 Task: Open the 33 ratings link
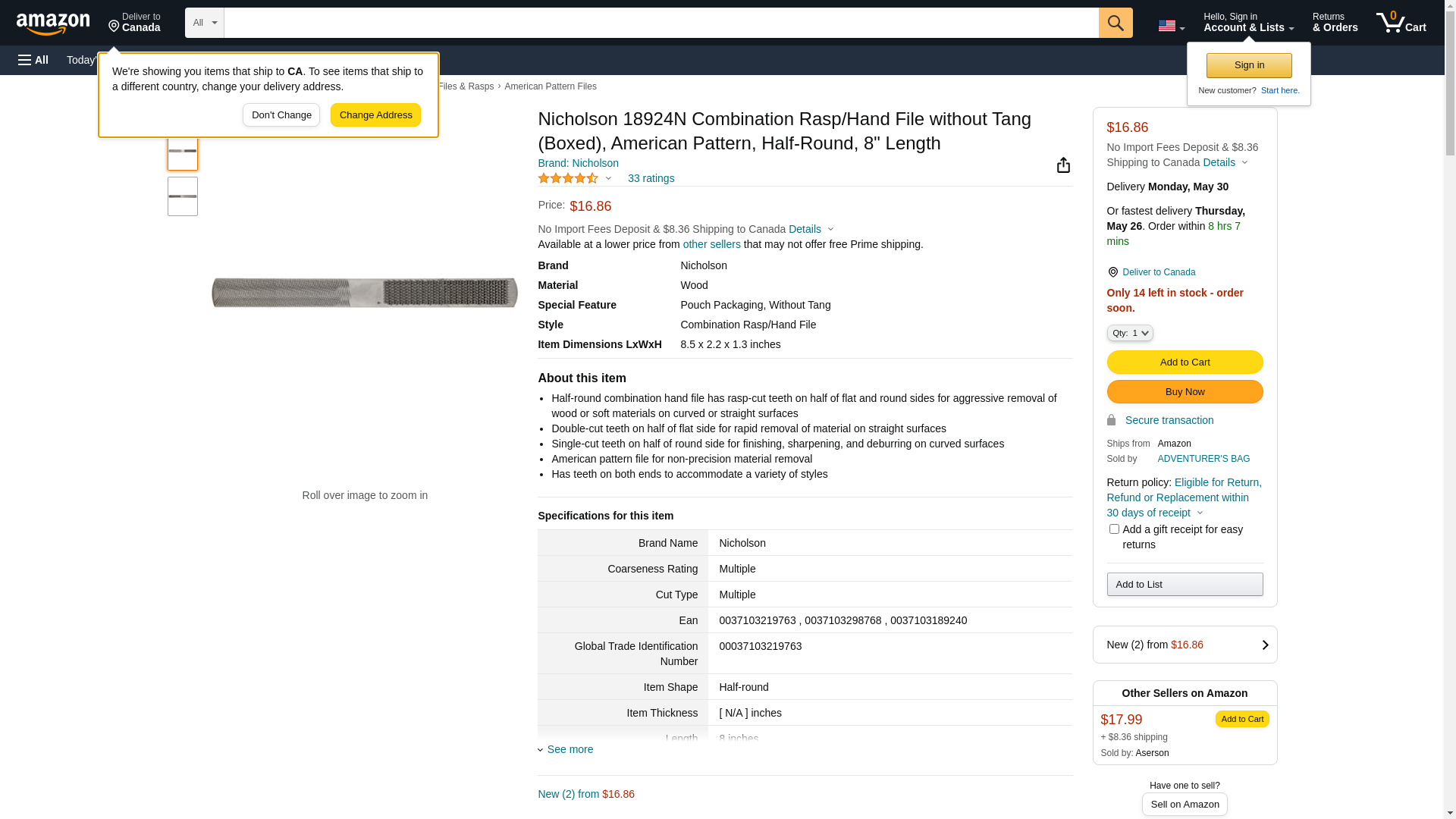coord(651,178)
